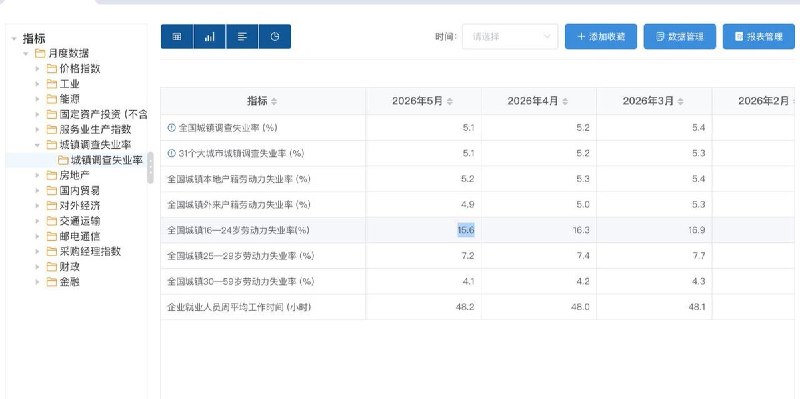Sort by the 2026年3月 column arrows

[681, 102]
